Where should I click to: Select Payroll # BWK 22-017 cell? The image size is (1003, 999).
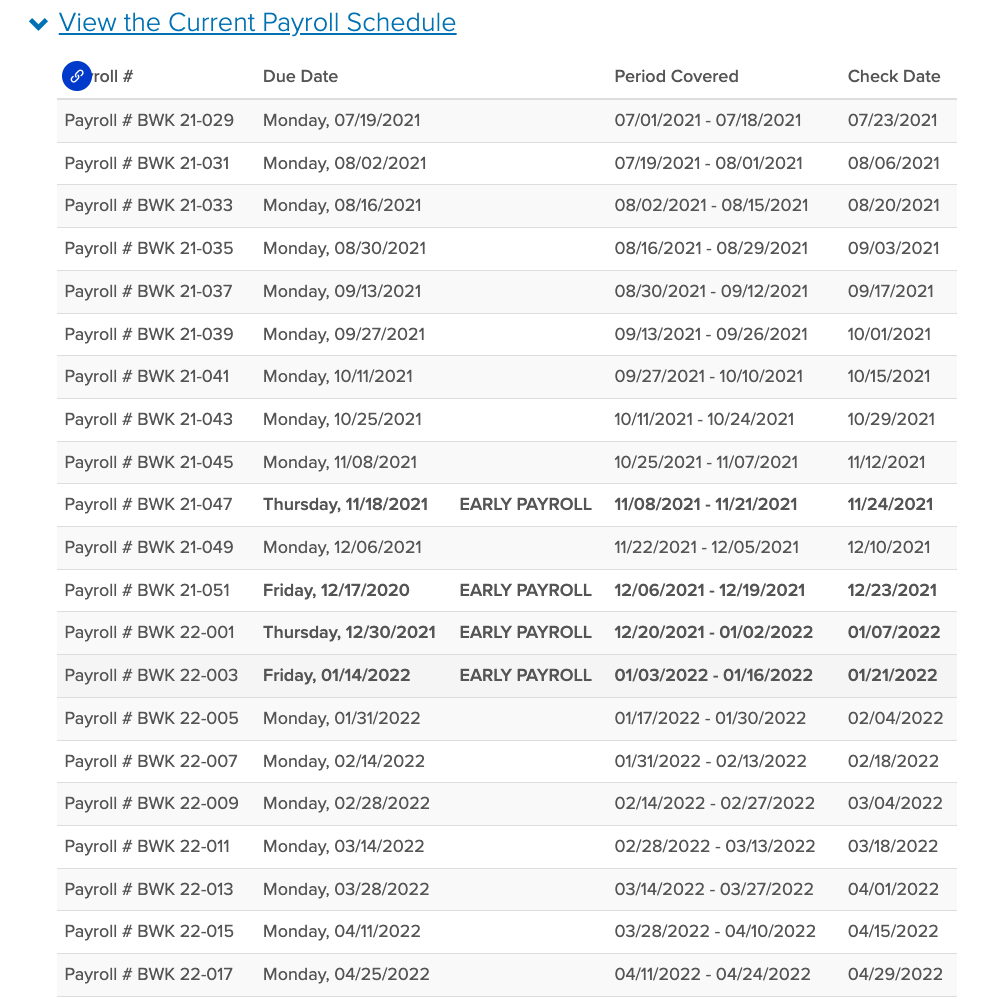coord(148,973)
